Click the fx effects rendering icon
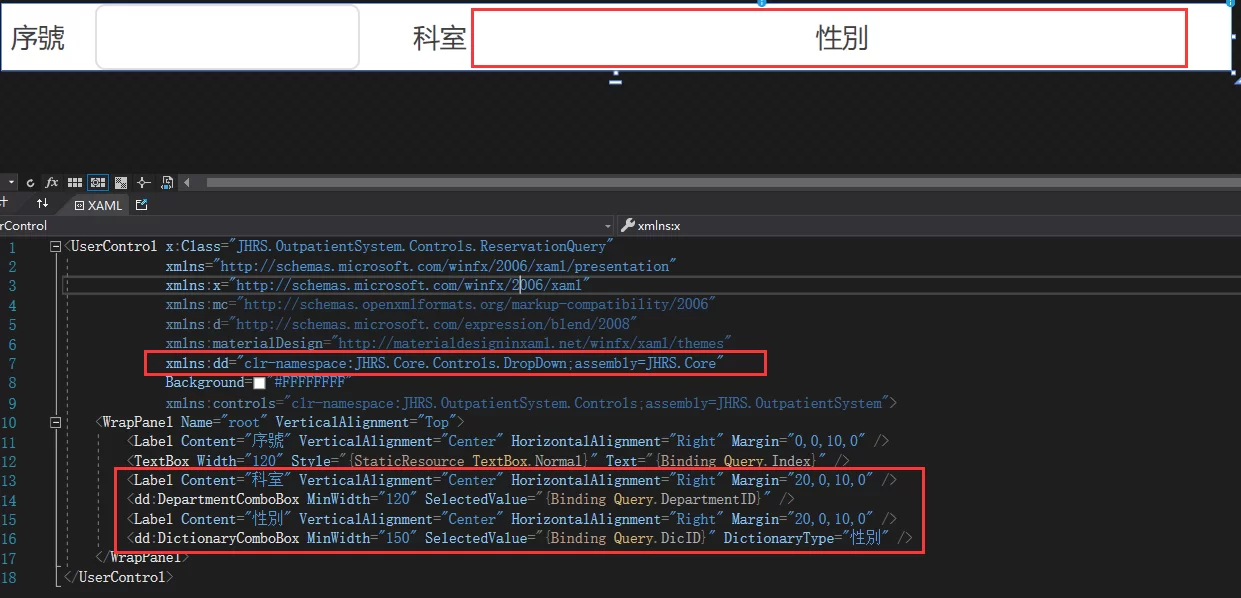1241x598 pixels. 51,182
